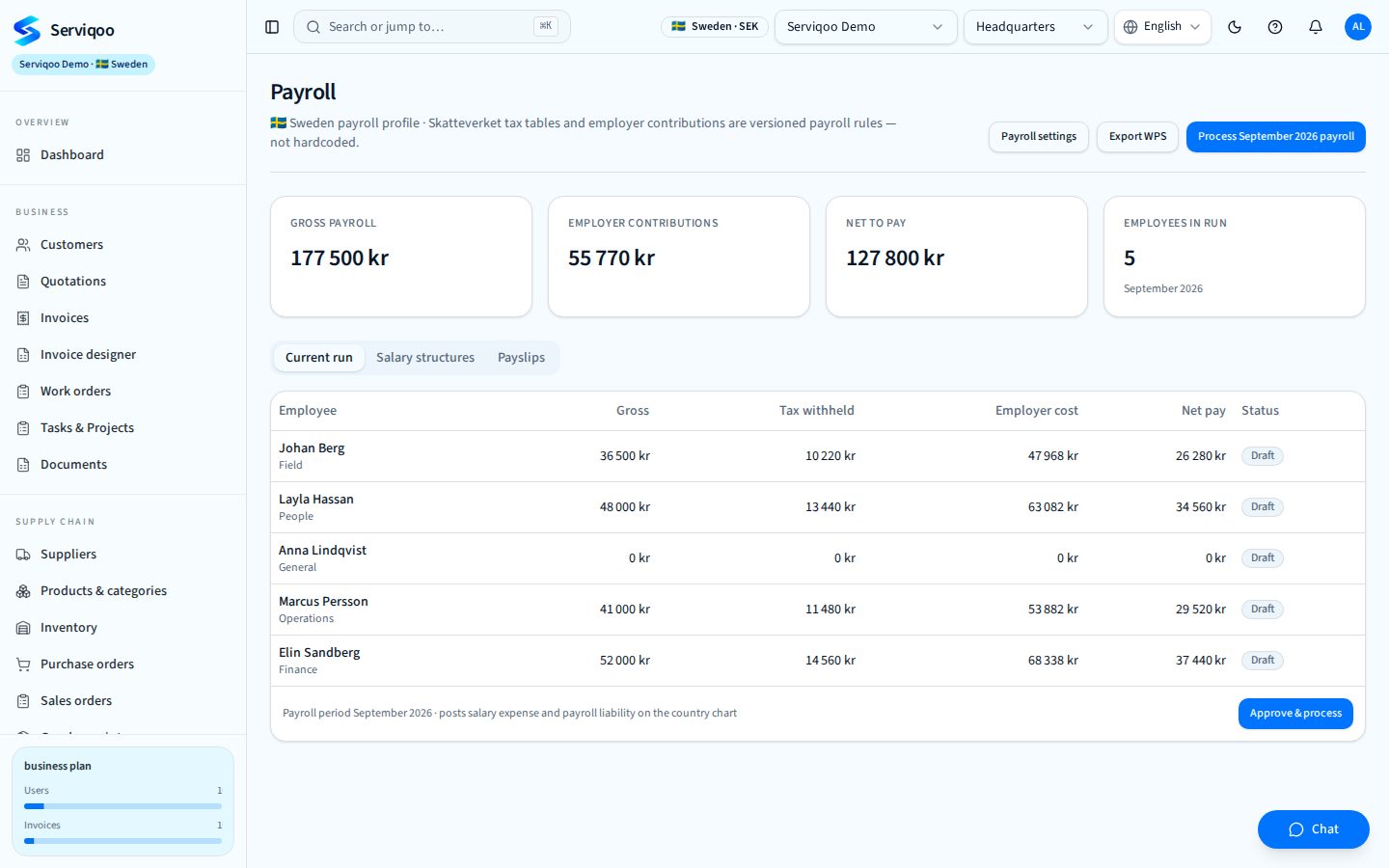Open Invoice designer
This screenshot has width=1389, height=868.
click(123, 355)
